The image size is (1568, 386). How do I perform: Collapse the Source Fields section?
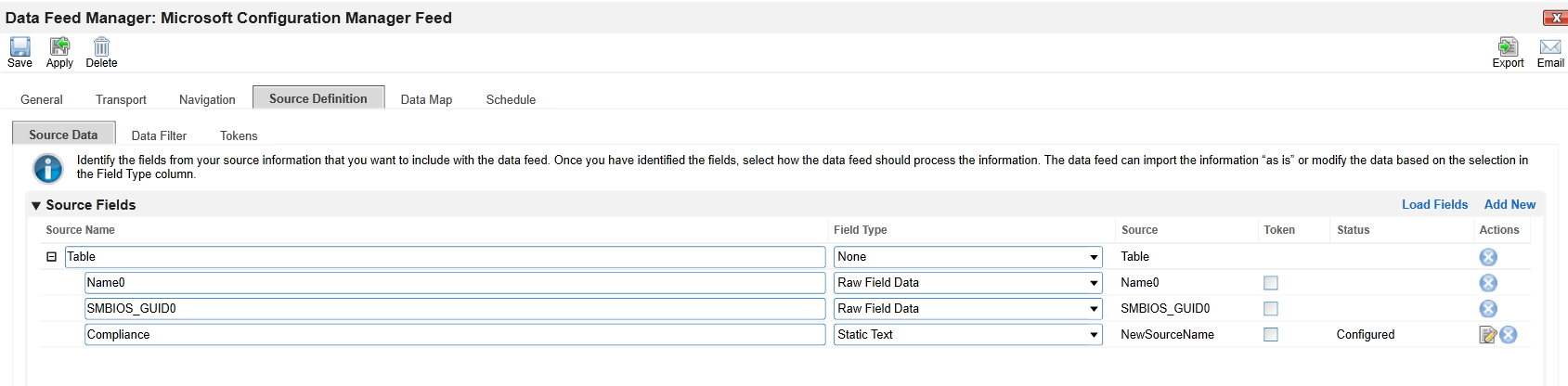click(36, 206)
